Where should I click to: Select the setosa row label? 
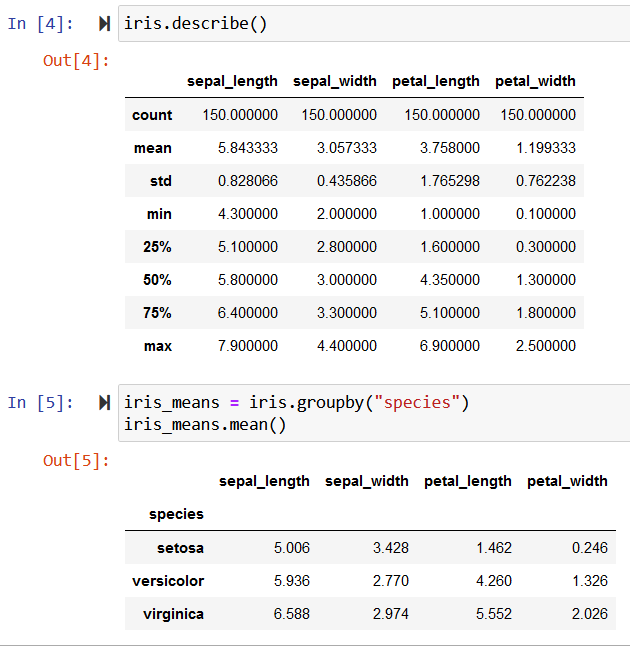point(180,548)
